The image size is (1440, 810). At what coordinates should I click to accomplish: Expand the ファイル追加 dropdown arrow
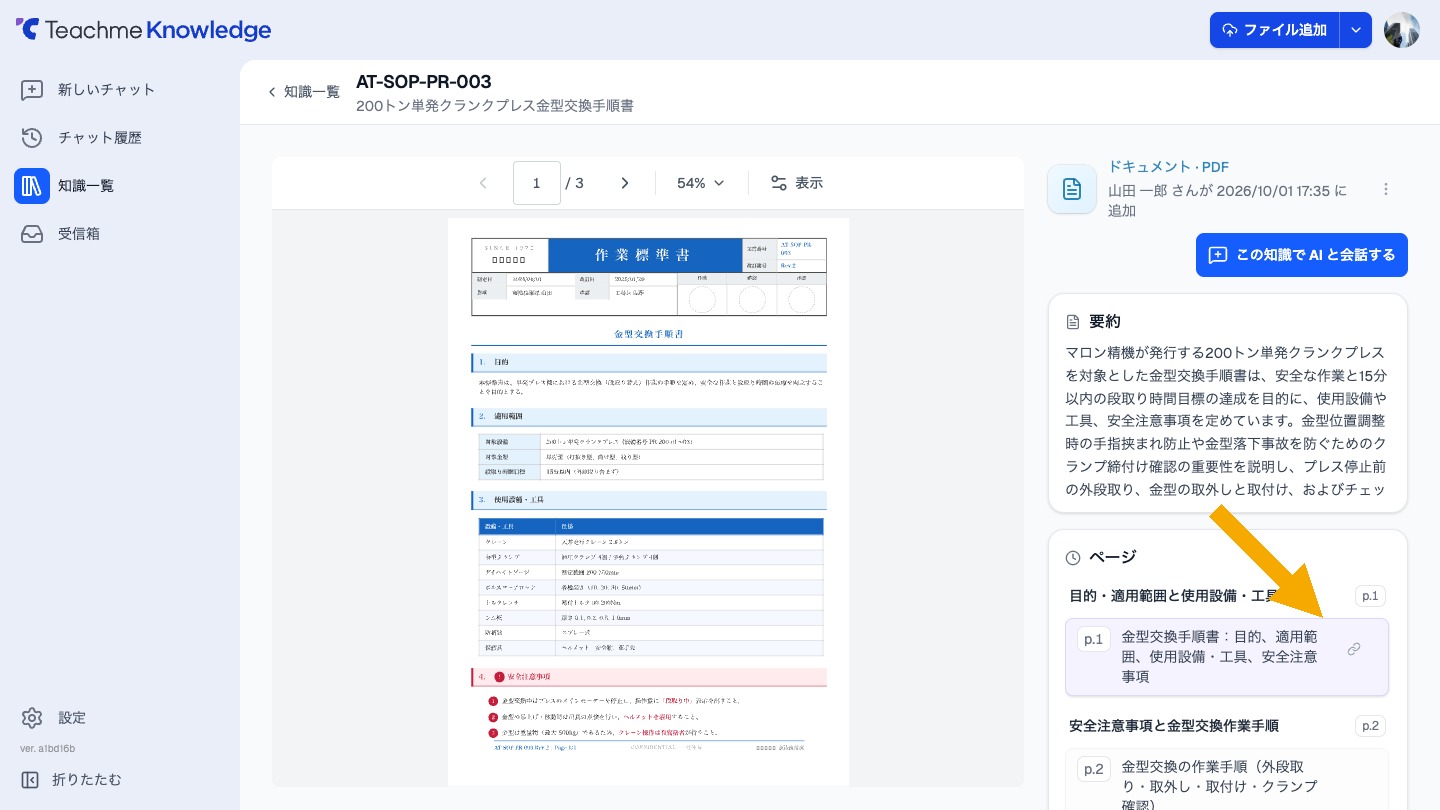1355,30
